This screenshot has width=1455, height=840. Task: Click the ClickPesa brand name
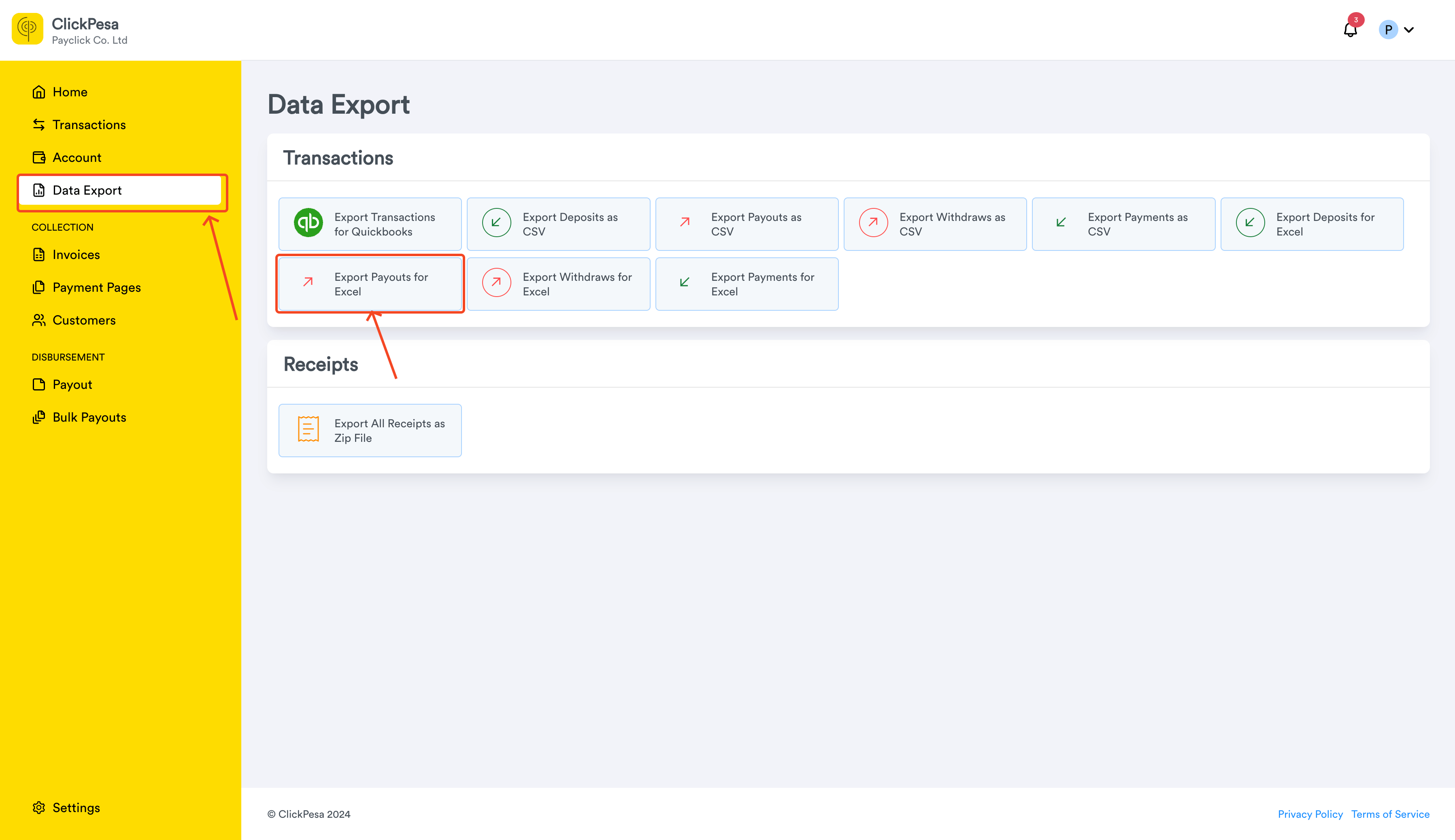[85, 23]
